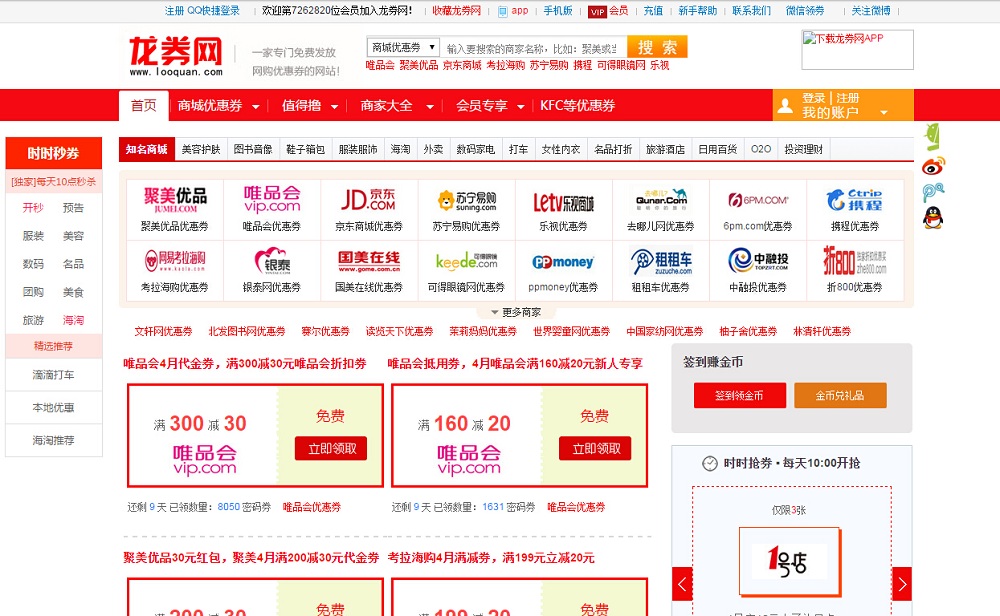Expand 更多商家 to show more merchants
Screen dimensions: 1000x616
(516, 312)
